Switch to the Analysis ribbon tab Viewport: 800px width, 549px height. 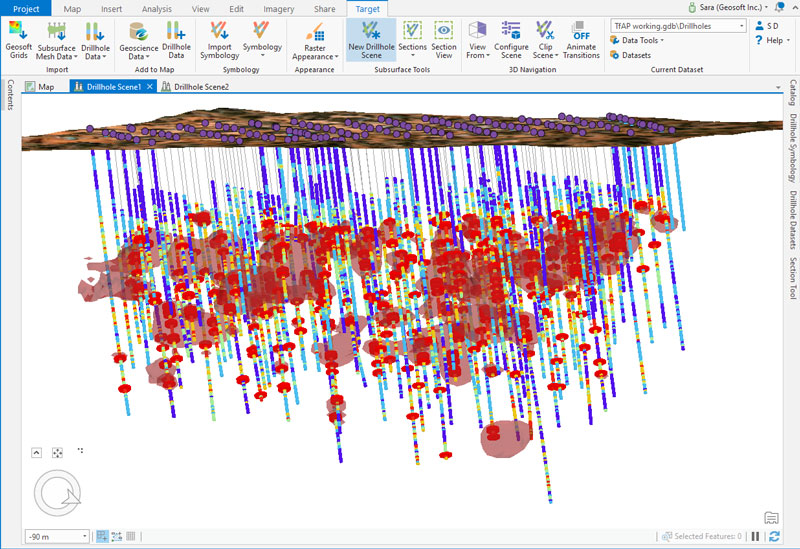[156, 8]
